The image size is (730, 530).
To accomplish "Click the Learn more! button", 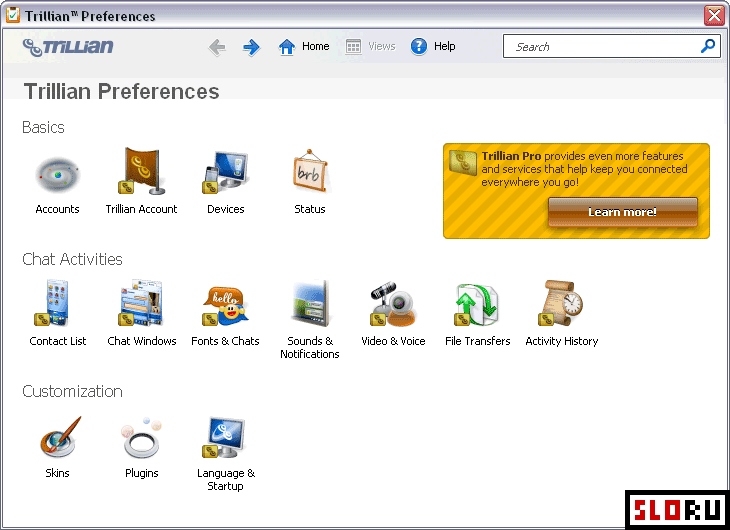I will pos(622,212).
